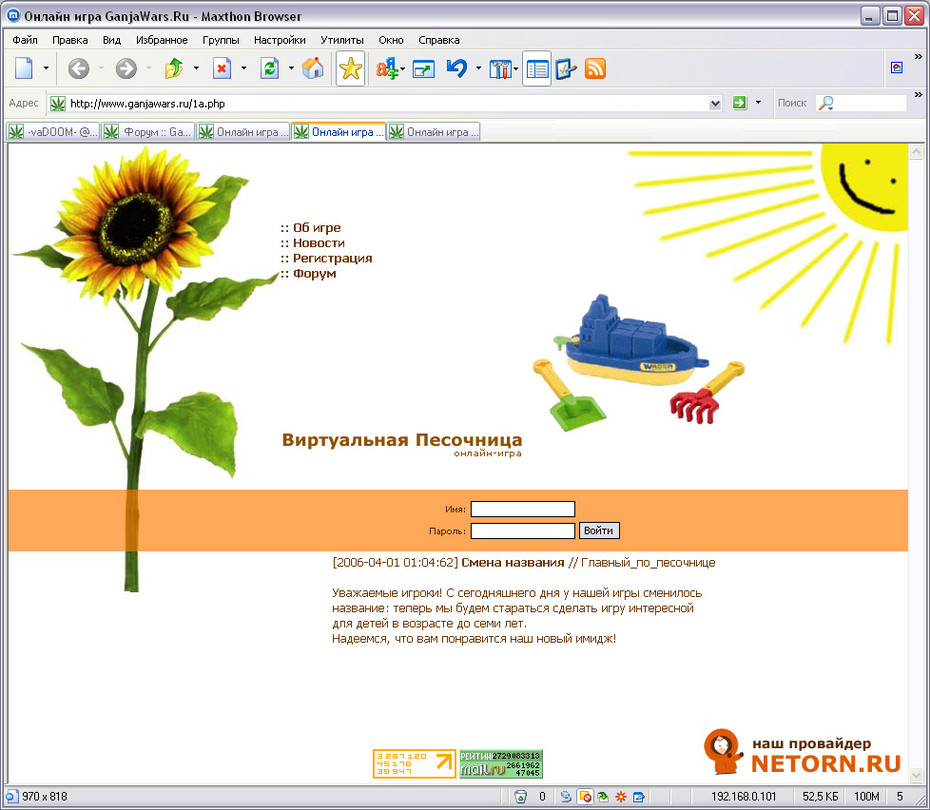Viewport: 930px width, 810px height.
Task: Open the tools/utilities toolbar icon
Action: tap(500, 69)
